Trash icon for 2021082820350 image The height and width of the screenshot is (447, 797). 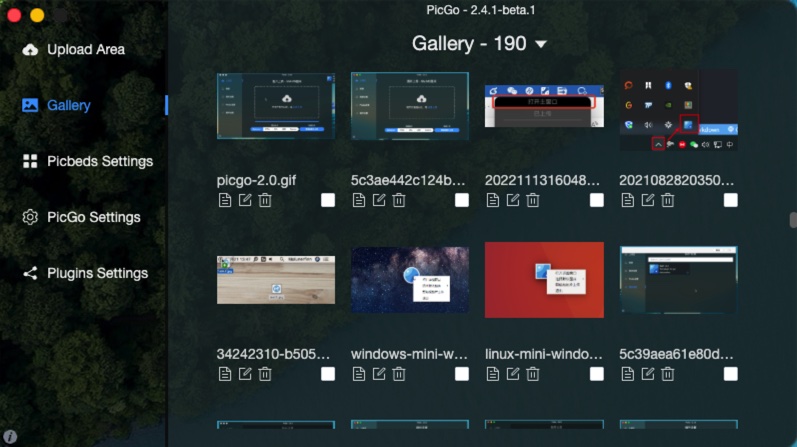click(668, 200)
